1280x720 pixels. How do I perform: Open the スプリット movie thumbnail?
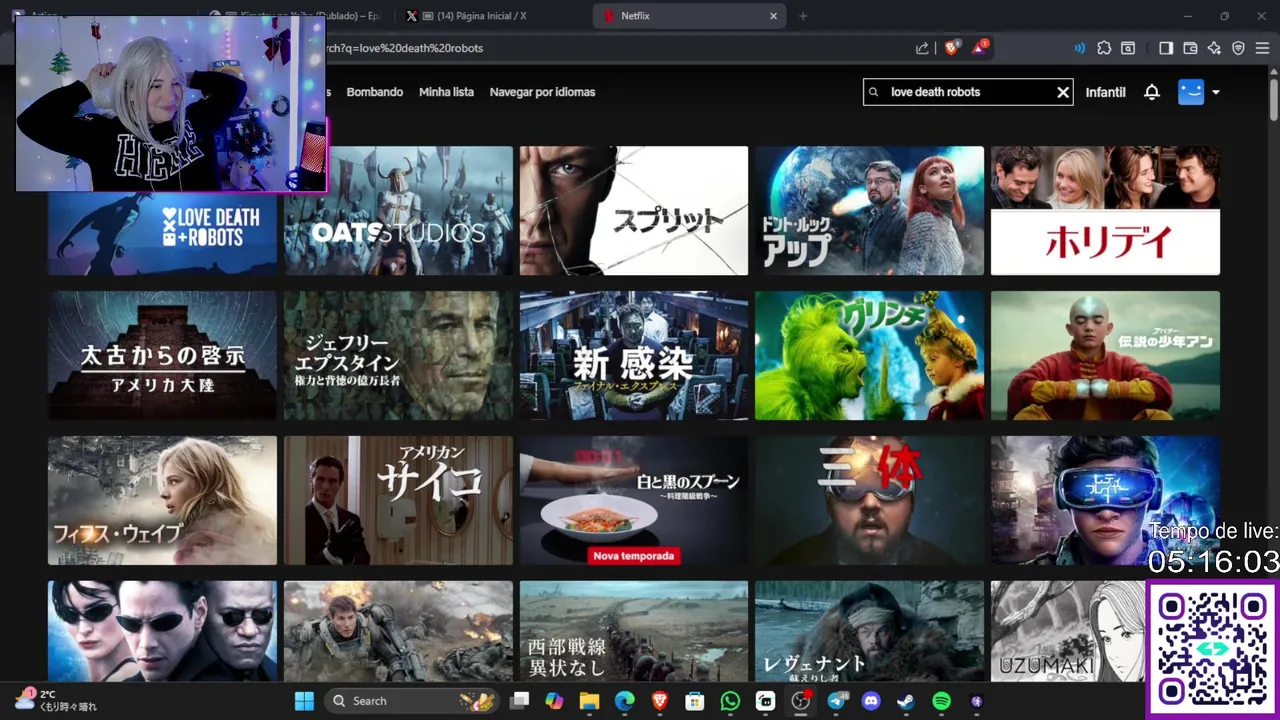[x=634, y=210]
